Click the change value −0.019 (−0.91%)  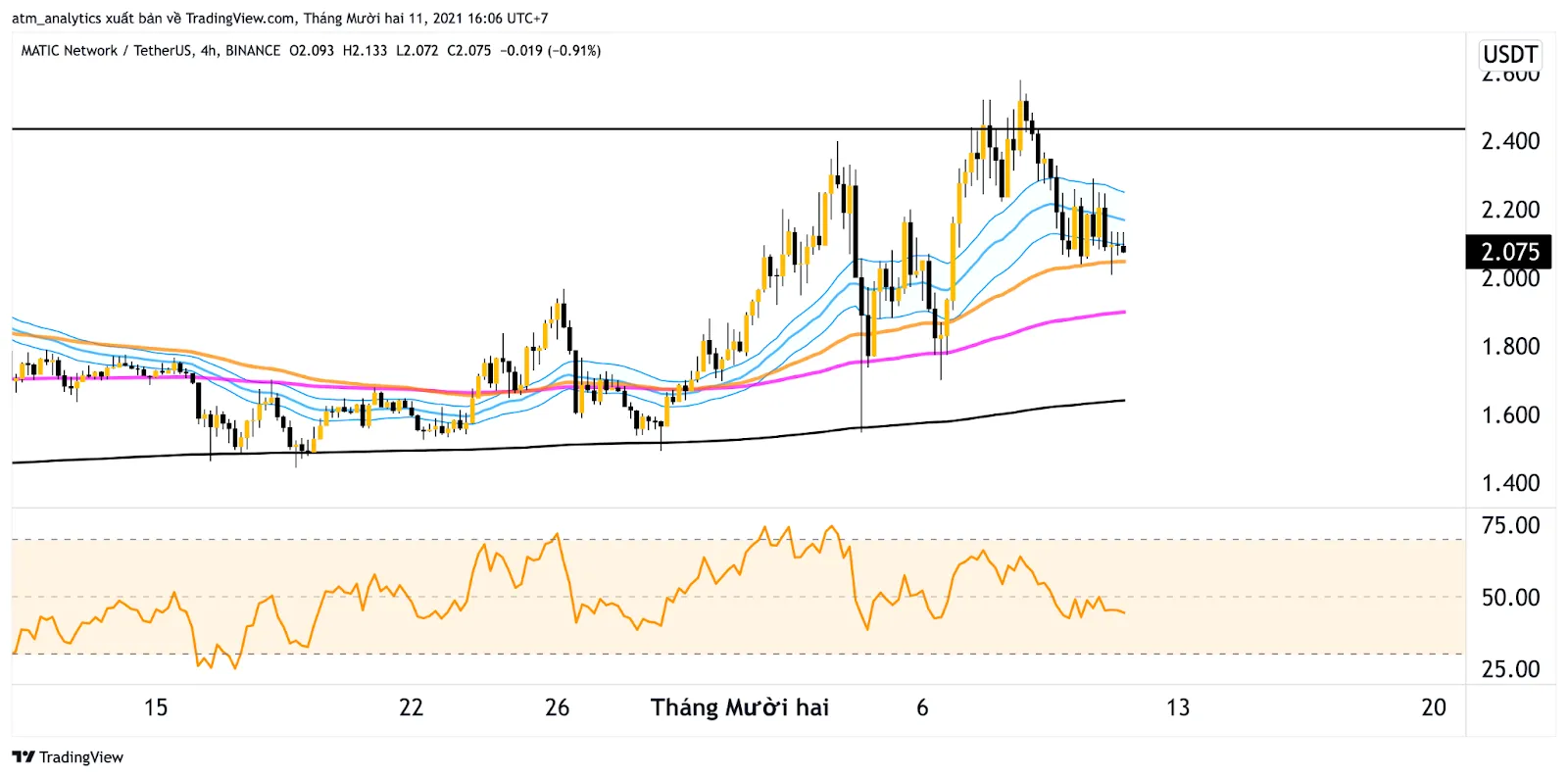tap(551, 50)
